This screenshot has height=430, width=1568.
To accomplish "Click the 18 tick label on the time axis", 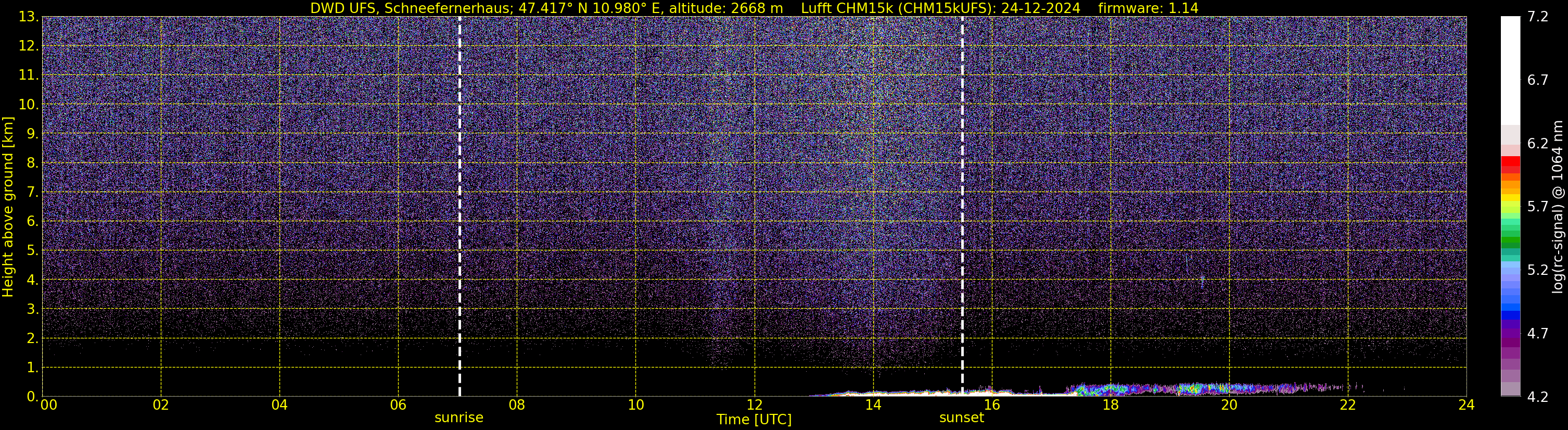I will coord(1110,405).
